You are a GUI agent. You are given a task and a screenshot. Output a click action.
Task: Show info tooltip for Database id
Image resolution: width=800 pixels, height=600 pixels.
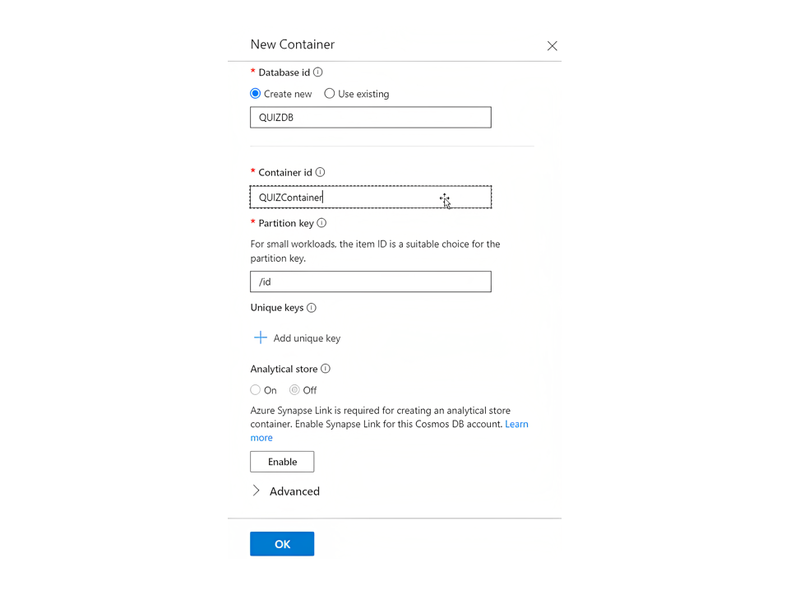pyautogui.click(x=318, y=72)
